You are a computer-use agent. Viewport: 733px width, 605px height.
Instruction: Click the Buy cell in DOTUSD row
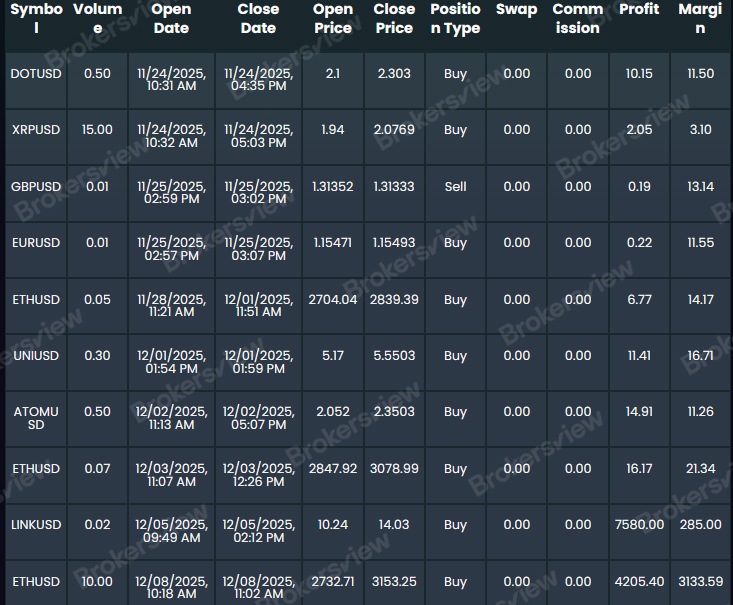pyautogui.click(x=455, y=74)
